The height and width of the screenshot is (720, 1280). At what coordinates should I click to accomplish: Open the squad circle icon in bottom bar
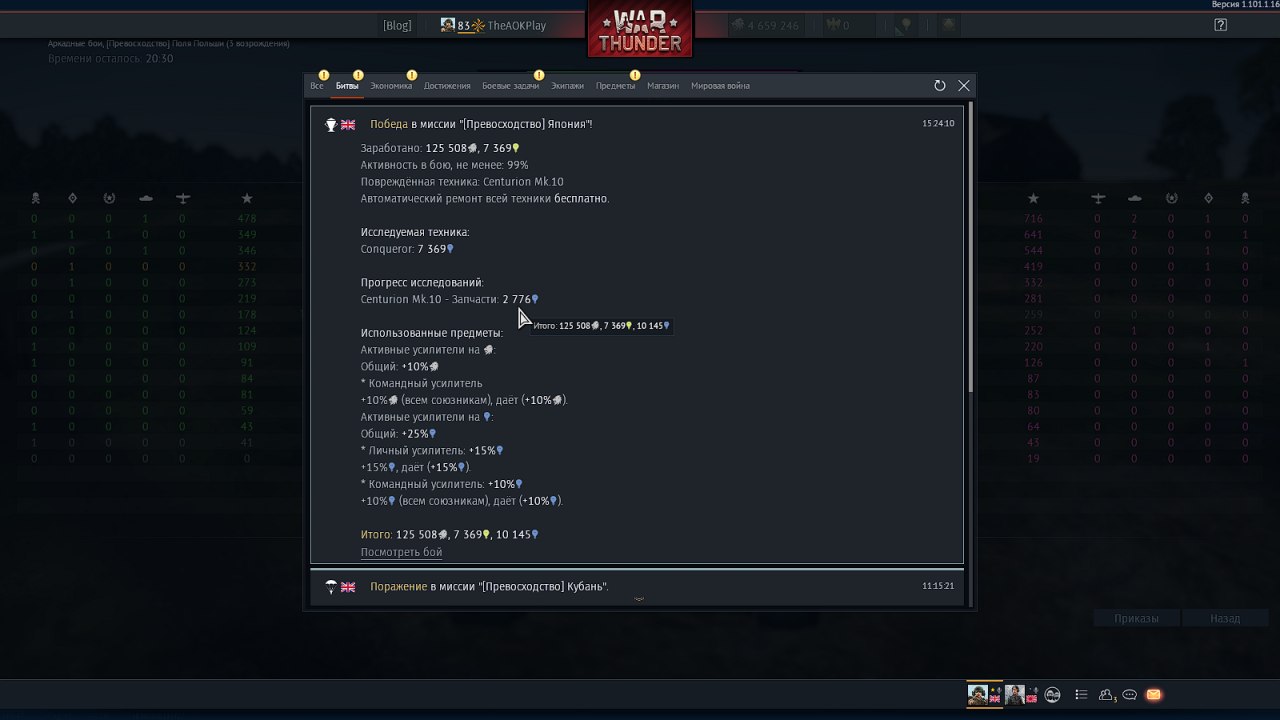(x=1052, y=695)
